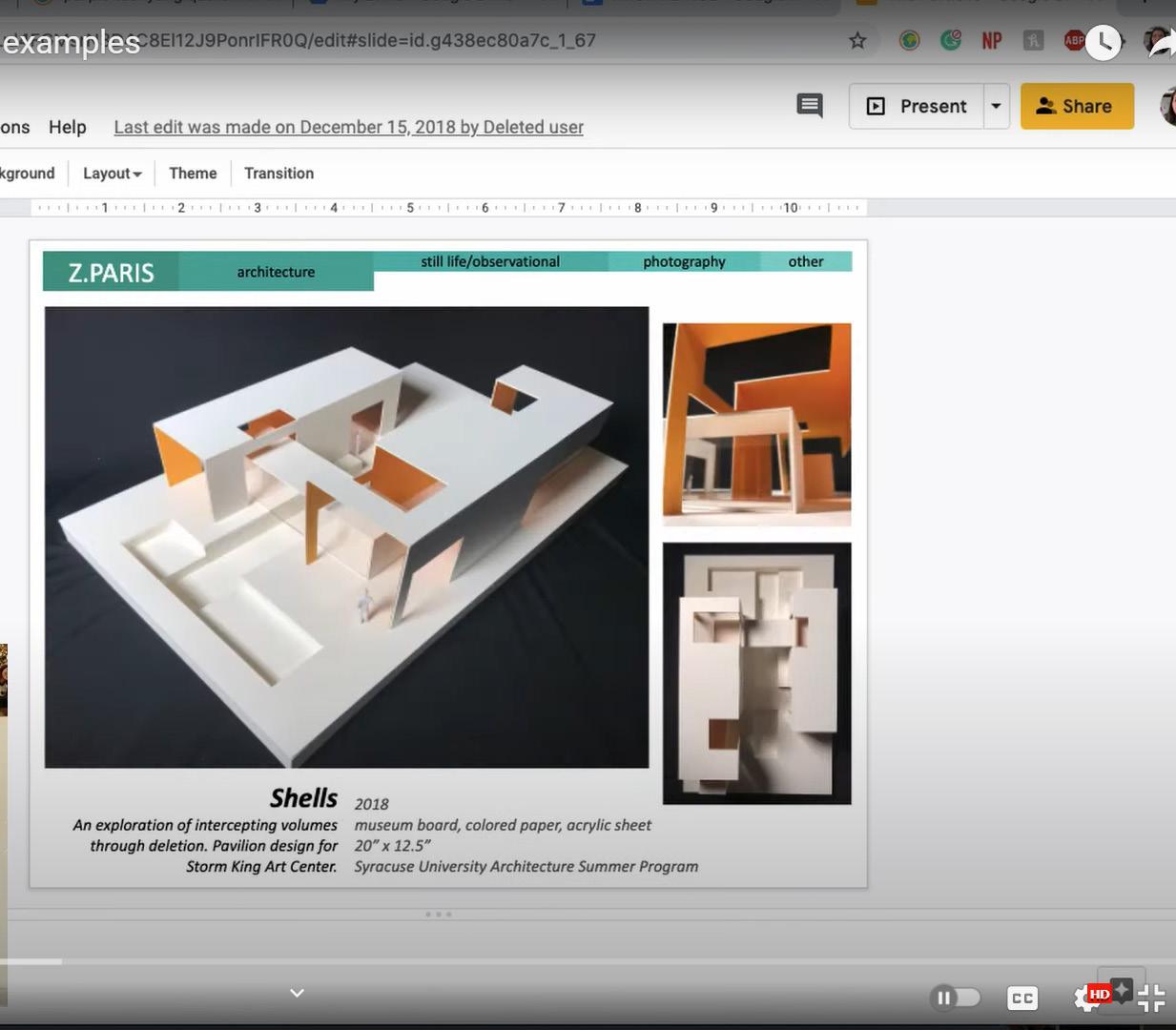Open the Adblock Plus extension
This screenshot has height=1030, width=1176.
pos(1074,40)
